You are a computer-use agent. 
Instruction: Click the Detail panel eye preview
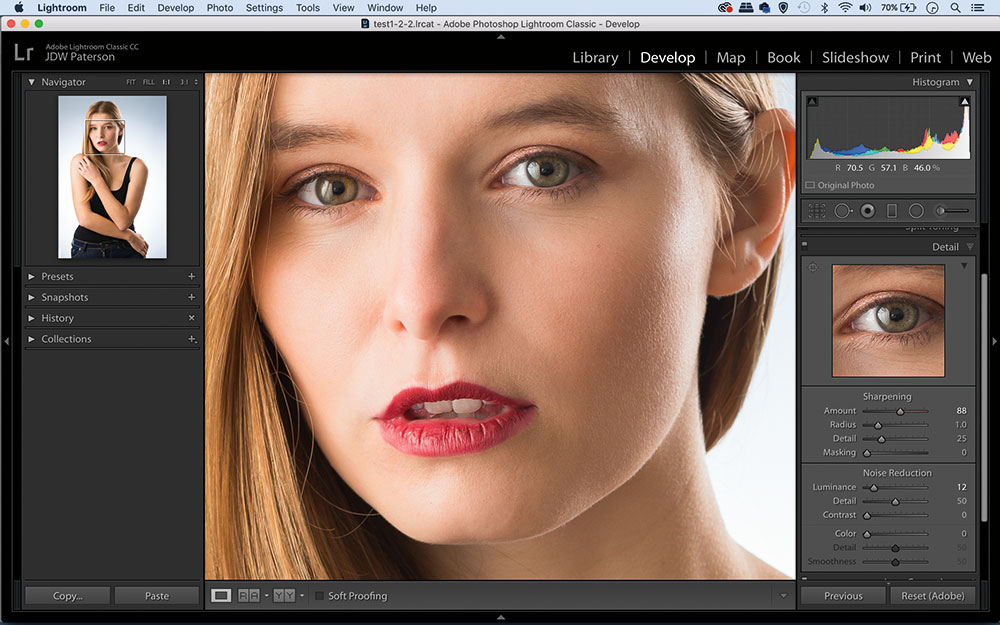[x=888, y=321]
